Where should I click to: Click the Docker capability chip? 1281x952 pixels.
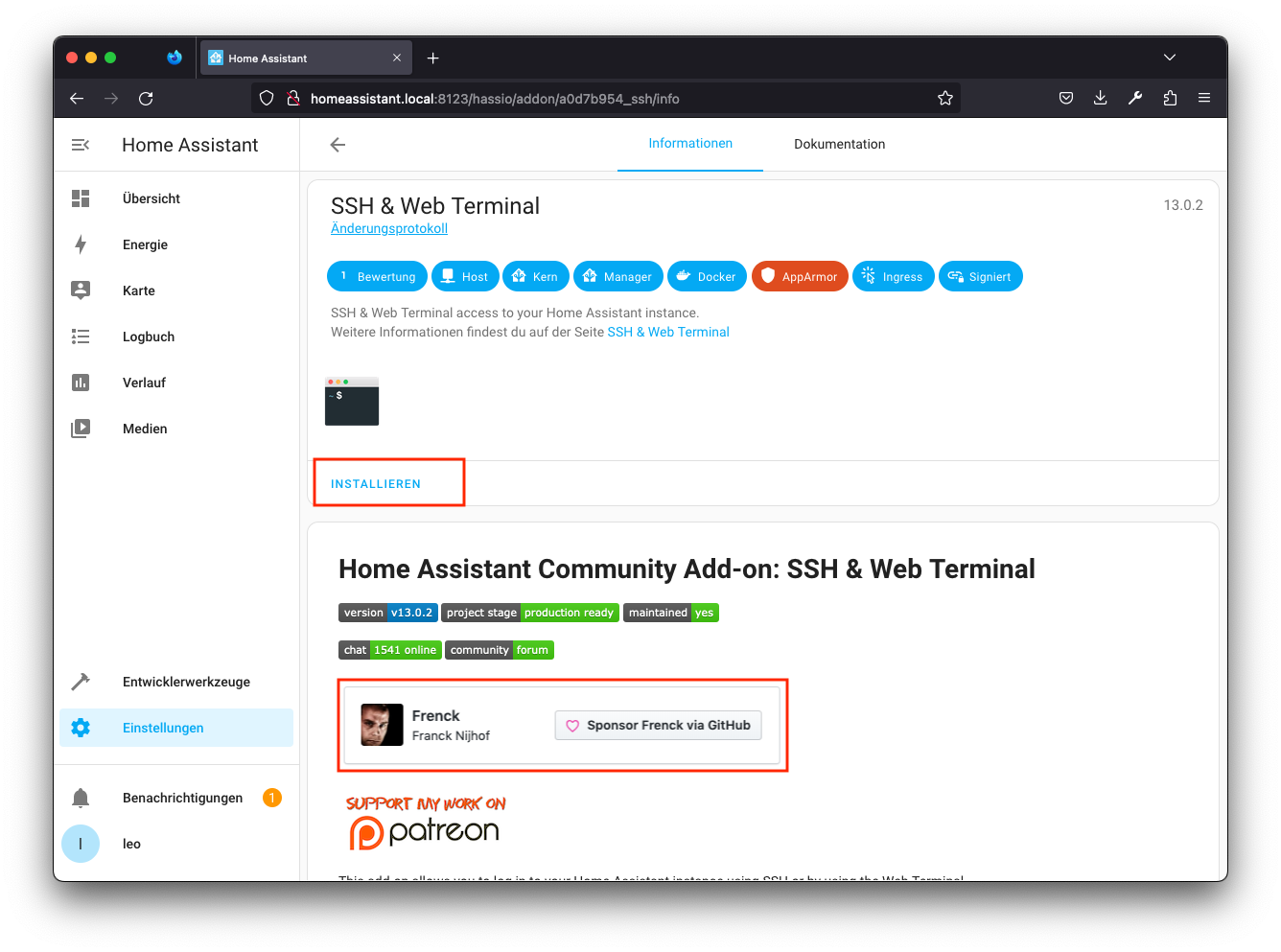[707, 276]
